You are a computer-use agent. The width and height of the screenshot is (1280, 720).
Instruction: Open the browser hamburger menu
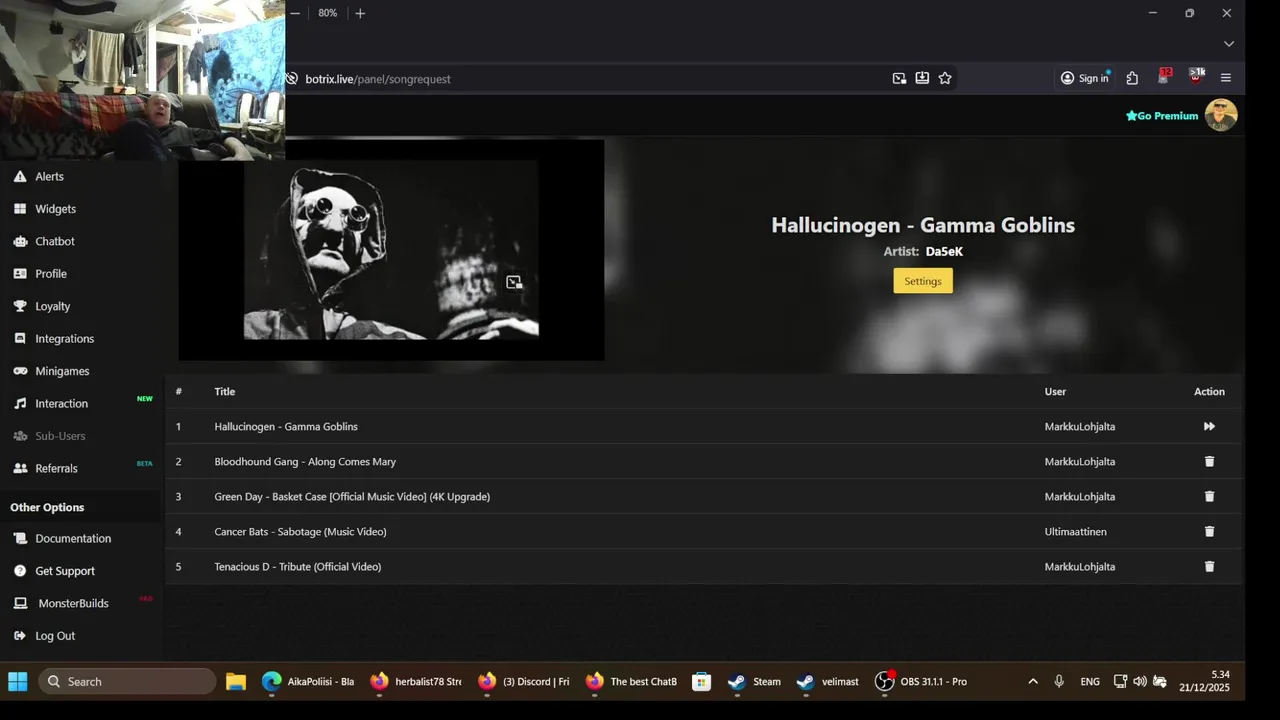pos(1226,78)
